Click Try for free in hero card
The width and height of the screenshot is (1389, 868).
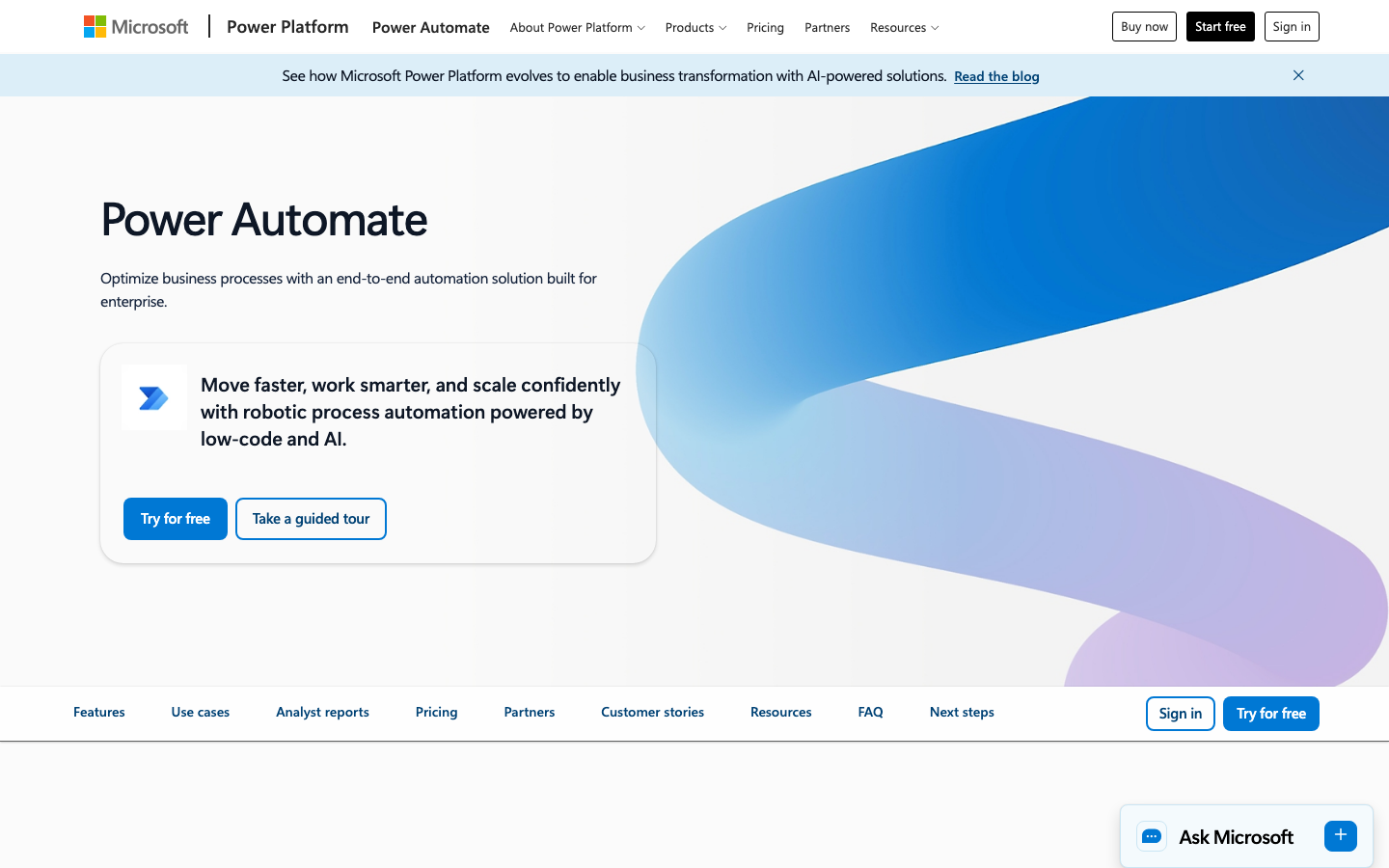coord(176,519)
